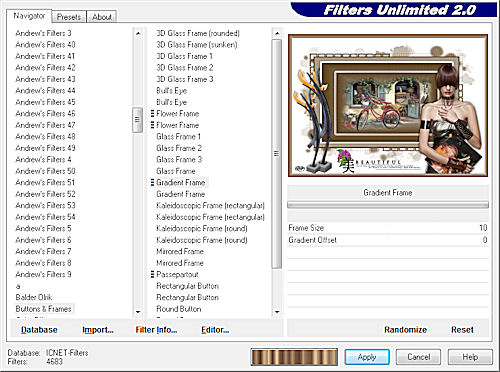The image size is (500, 372).
Task: Cancel the Filters Unlimited dialog
Action: pos(419,357)
